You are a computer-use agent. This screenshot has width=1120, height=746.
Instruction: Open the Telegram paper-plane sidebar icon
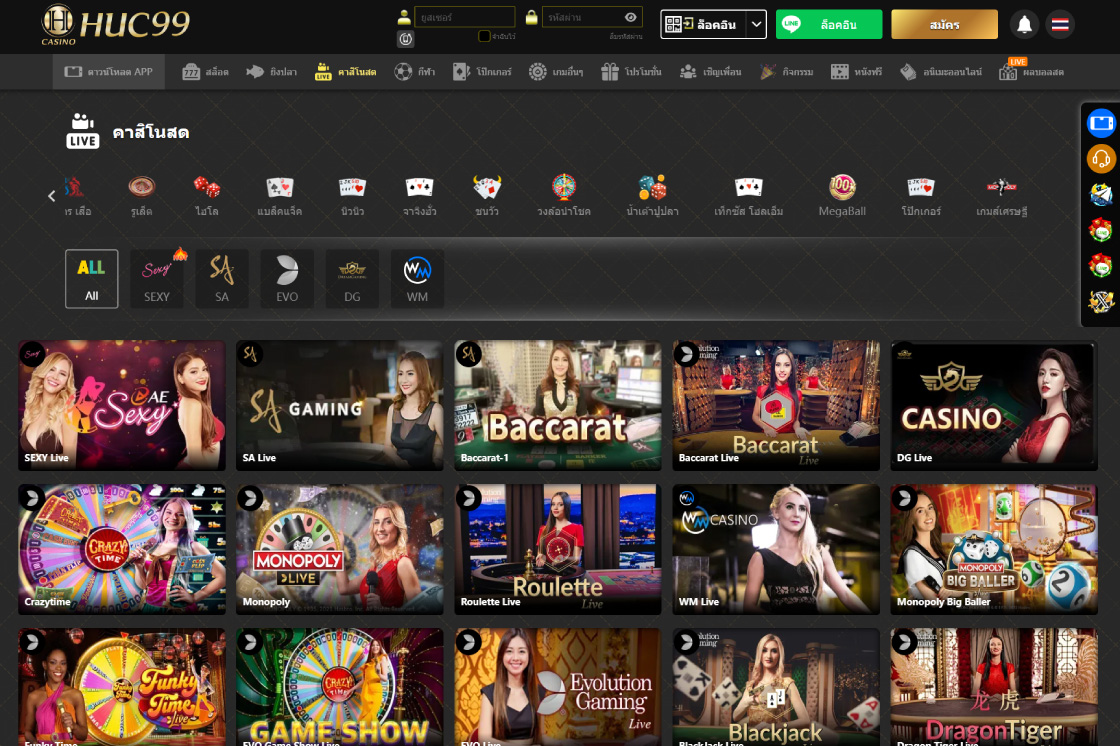tap(1101, 194)
